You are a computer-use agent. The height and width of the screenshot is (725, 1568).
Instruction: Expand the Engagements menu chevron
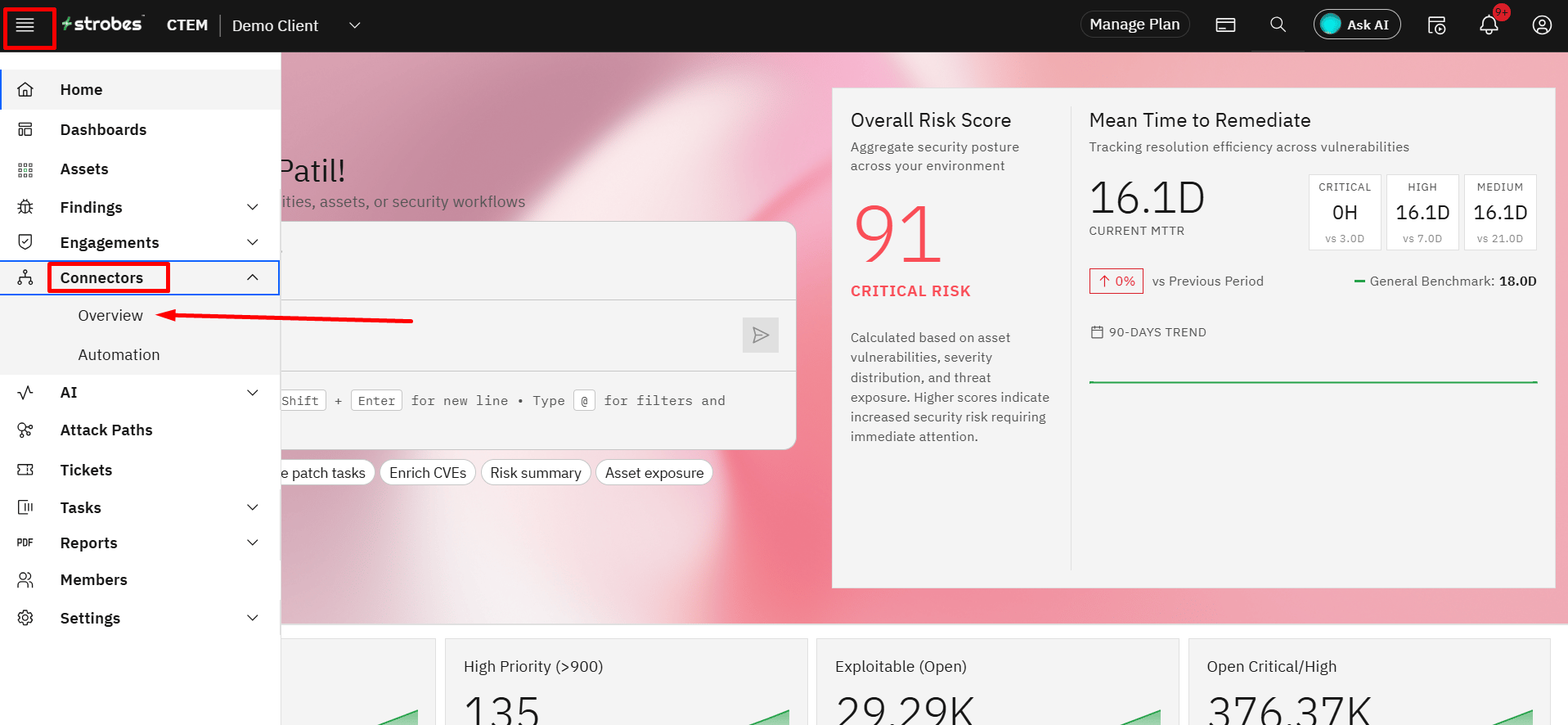coord(253,242)
